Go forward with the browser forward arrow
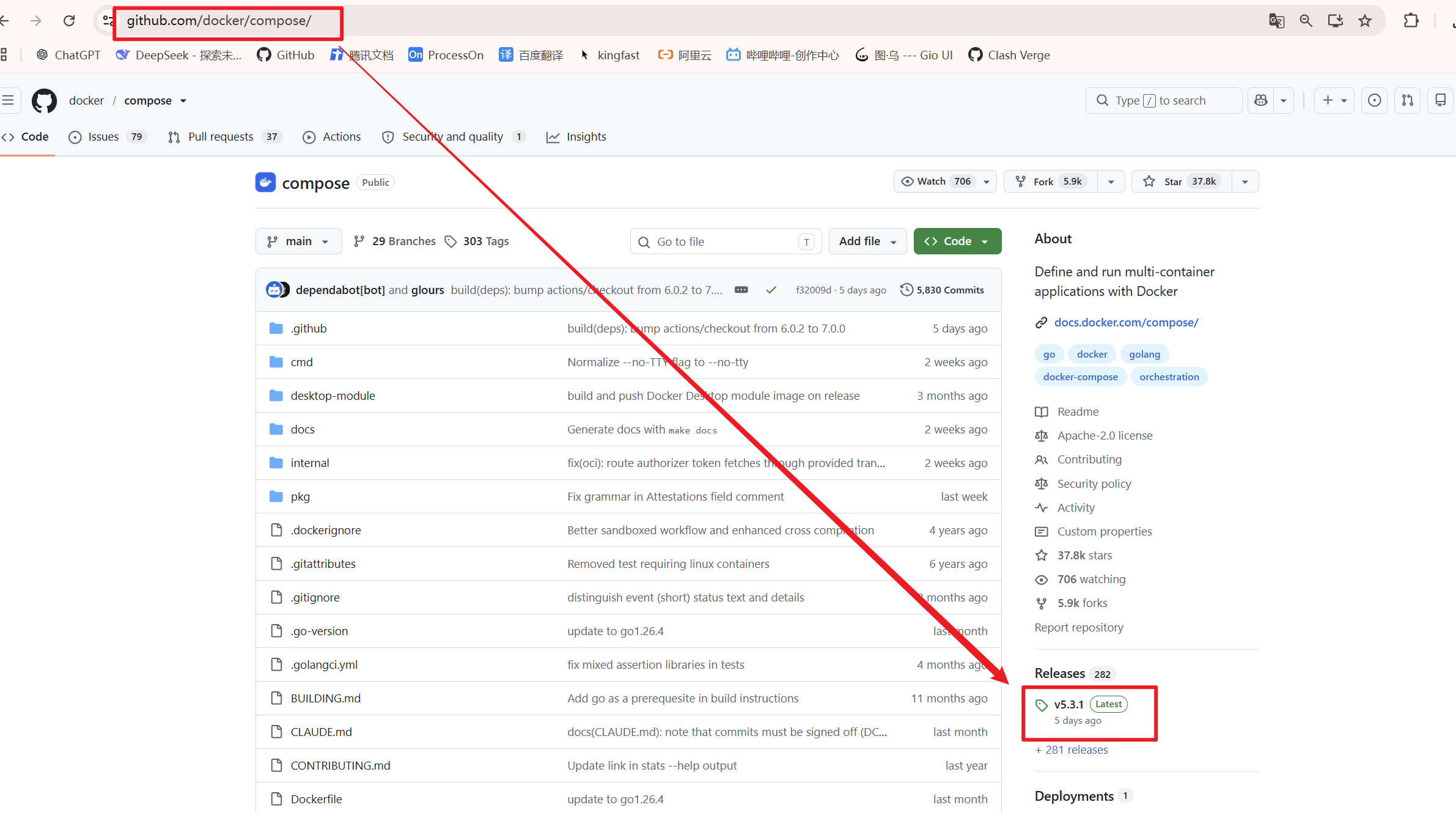Screen dimensions: 1456x813 click(x=36, y=21)
